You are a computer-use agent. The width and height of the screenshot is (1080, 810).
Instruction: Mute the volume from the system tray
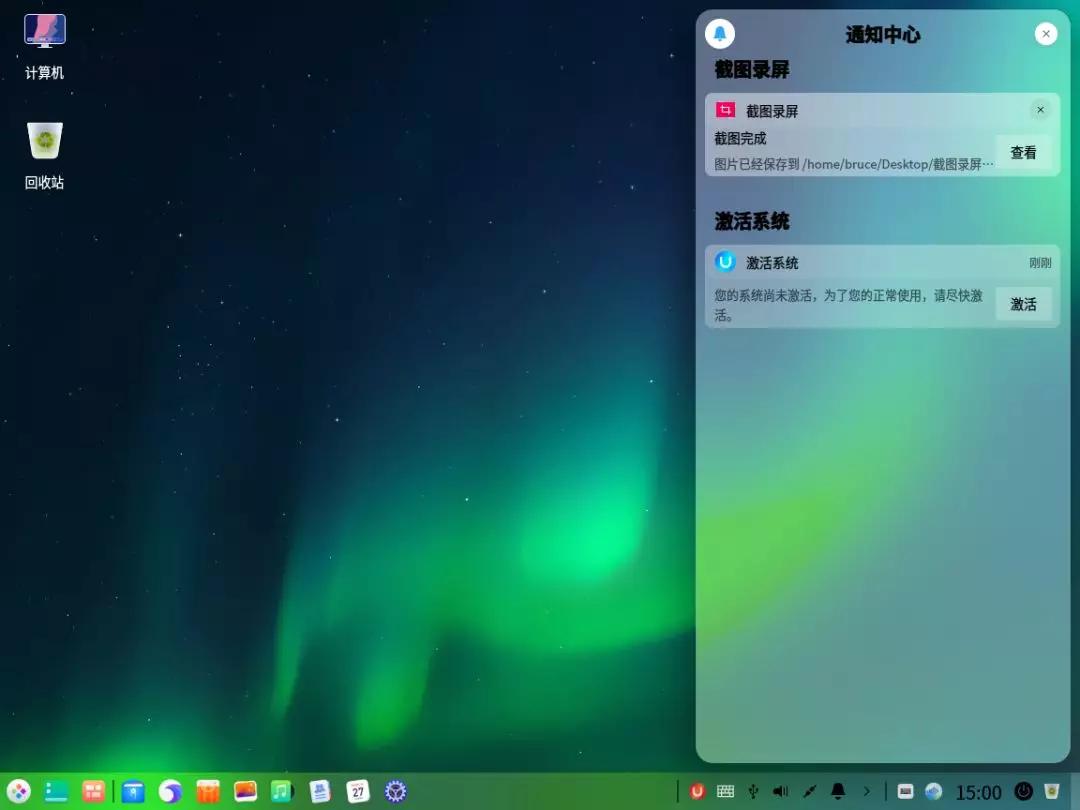(x=781, y=791)
